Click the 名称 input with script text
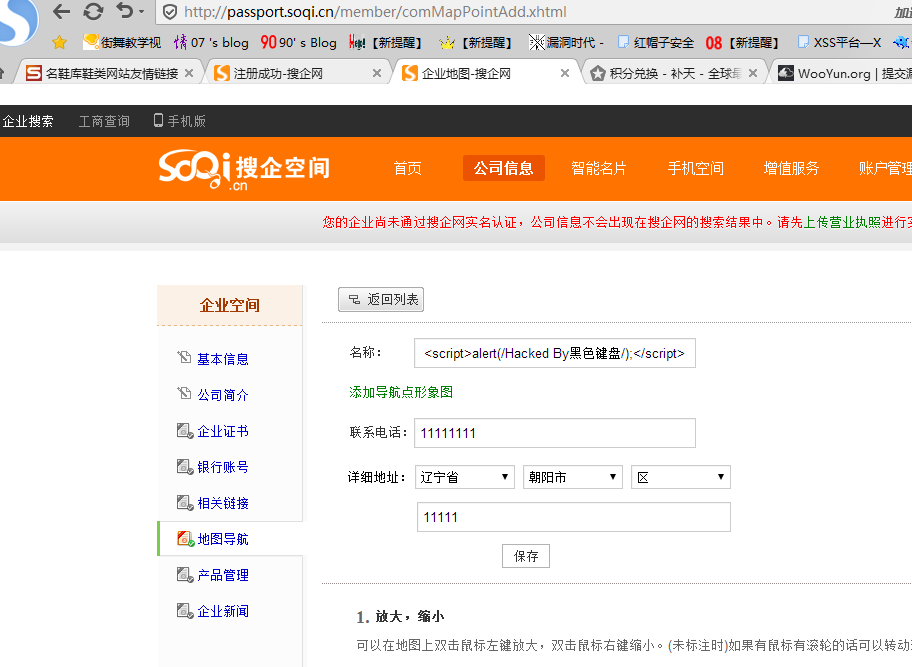This screenshot has height=667, width=912. point(555,353)
